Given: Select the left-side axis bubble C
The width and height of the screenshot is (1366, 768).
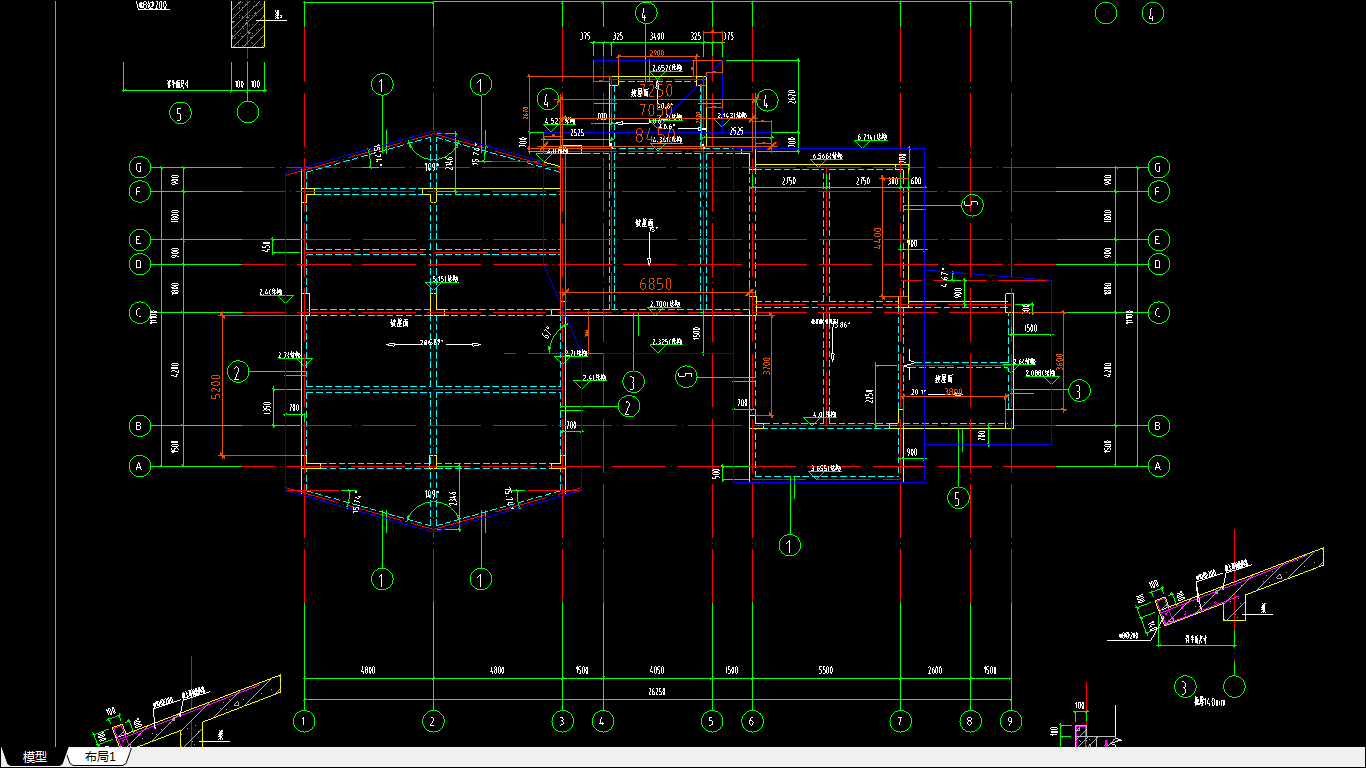Looking at the screenshot, I should point(141,313).
